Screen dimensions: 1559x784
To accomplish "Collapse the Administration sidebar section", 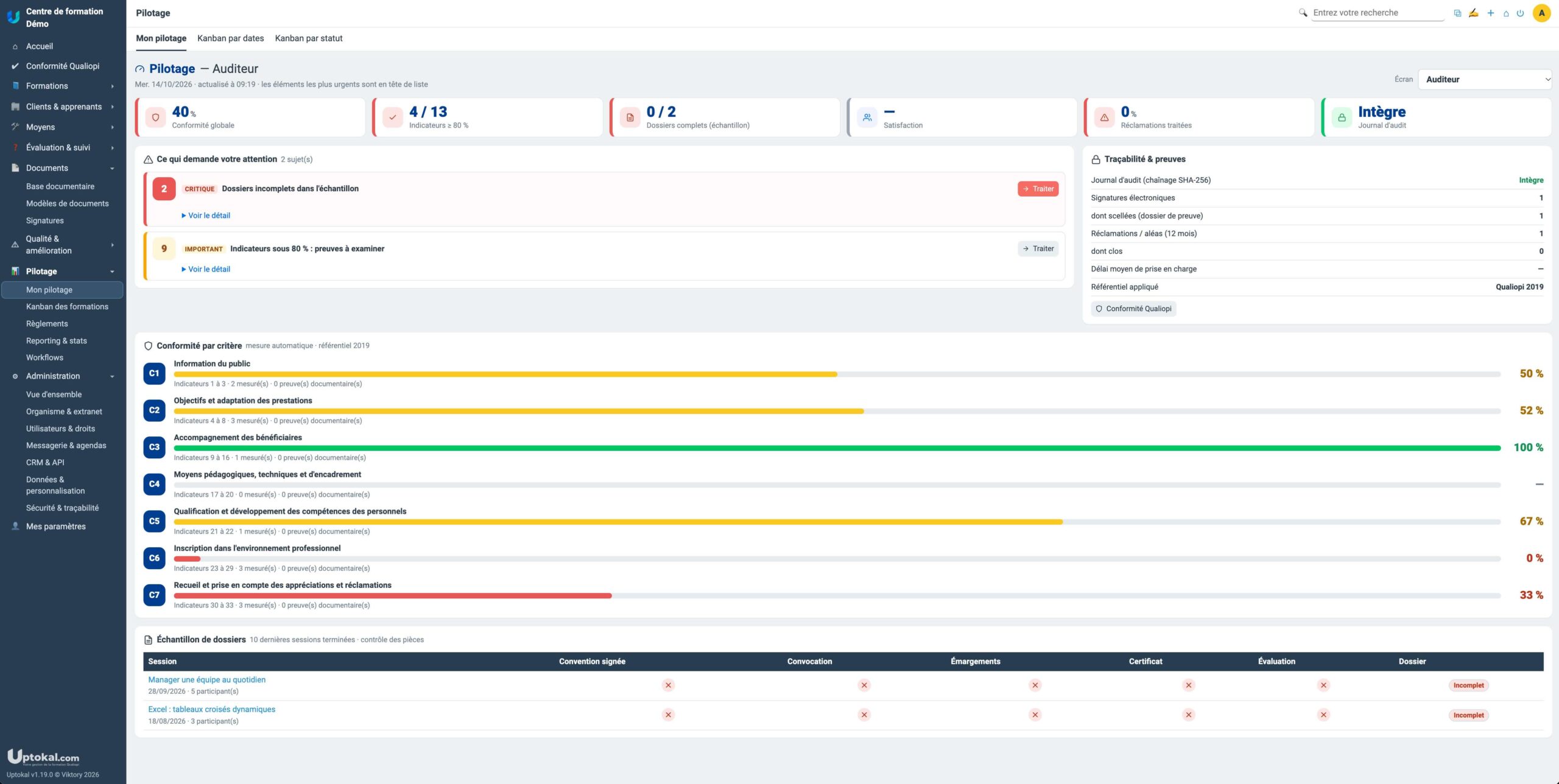I will pyautogui.click(x=63, y=376).
